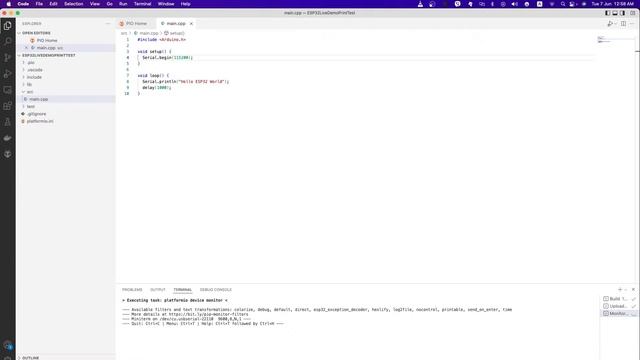Click line 4 Serial.begin code
This screenshot has height=360, width=640.
click(x=167, y=58)
